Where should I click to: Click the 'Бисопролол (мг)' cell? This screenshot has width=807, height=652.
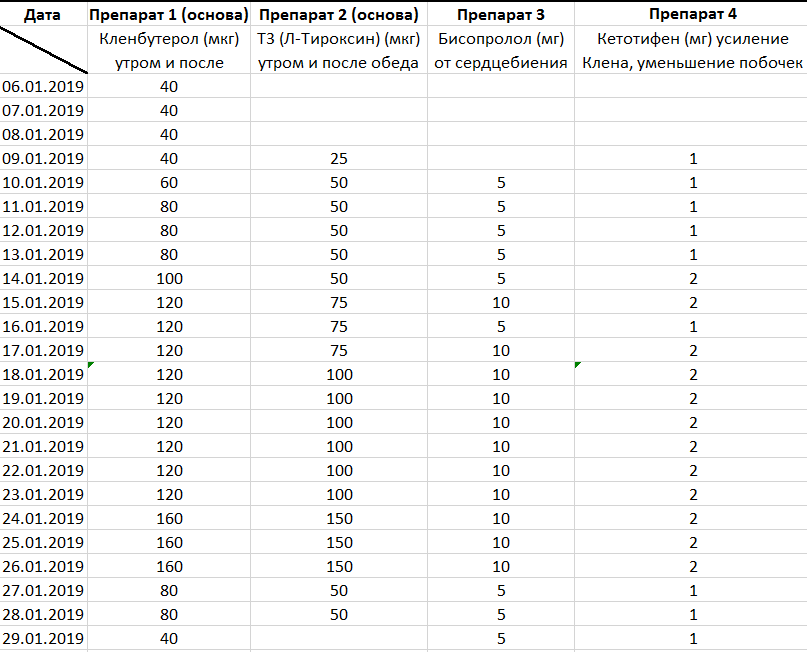pos(500,39)
